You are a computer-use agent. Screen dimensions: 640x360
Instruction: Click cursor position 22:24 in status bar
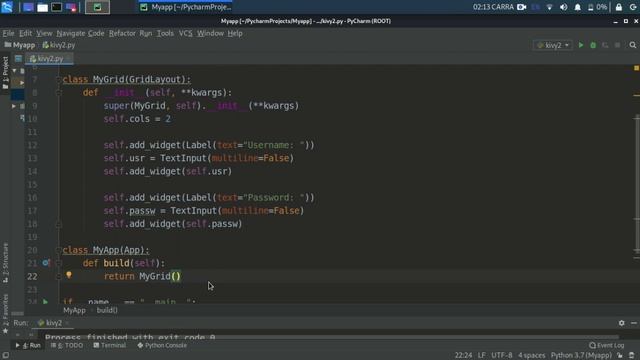click(463, 356)
